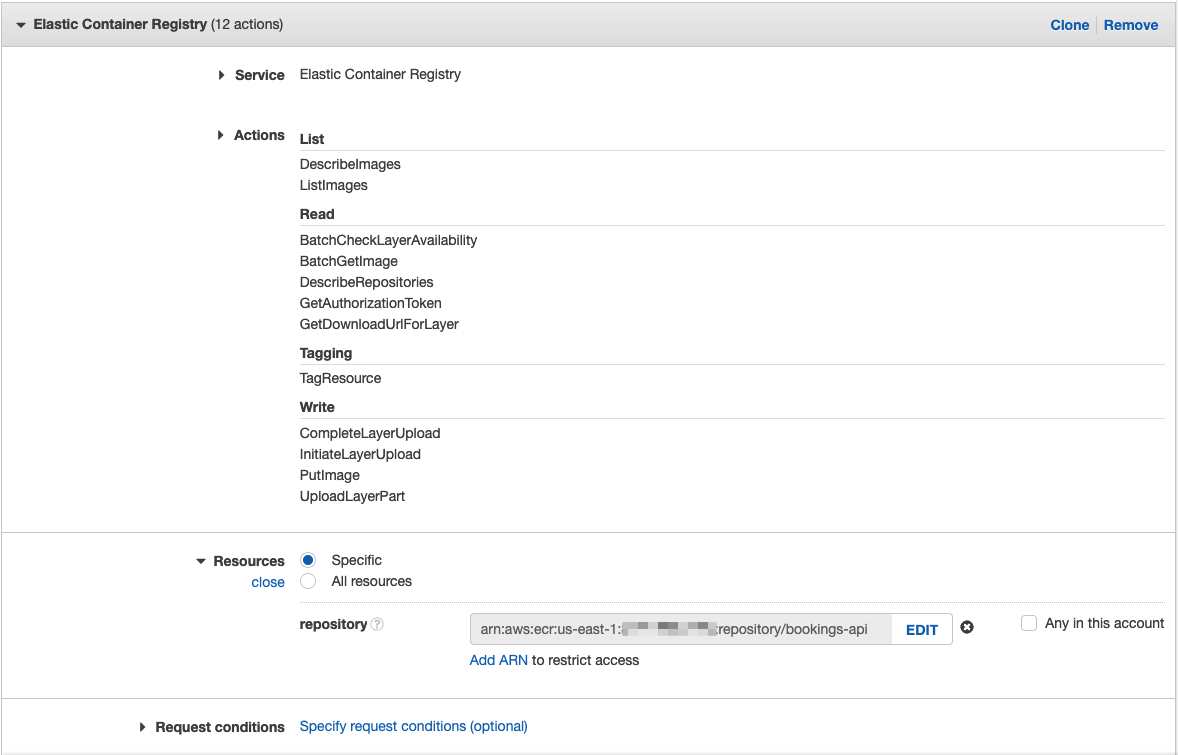The height and width of the screenshot is (755, 1178).
Task: Remove the repository ARN with the X icon
Action: [967, 627]
